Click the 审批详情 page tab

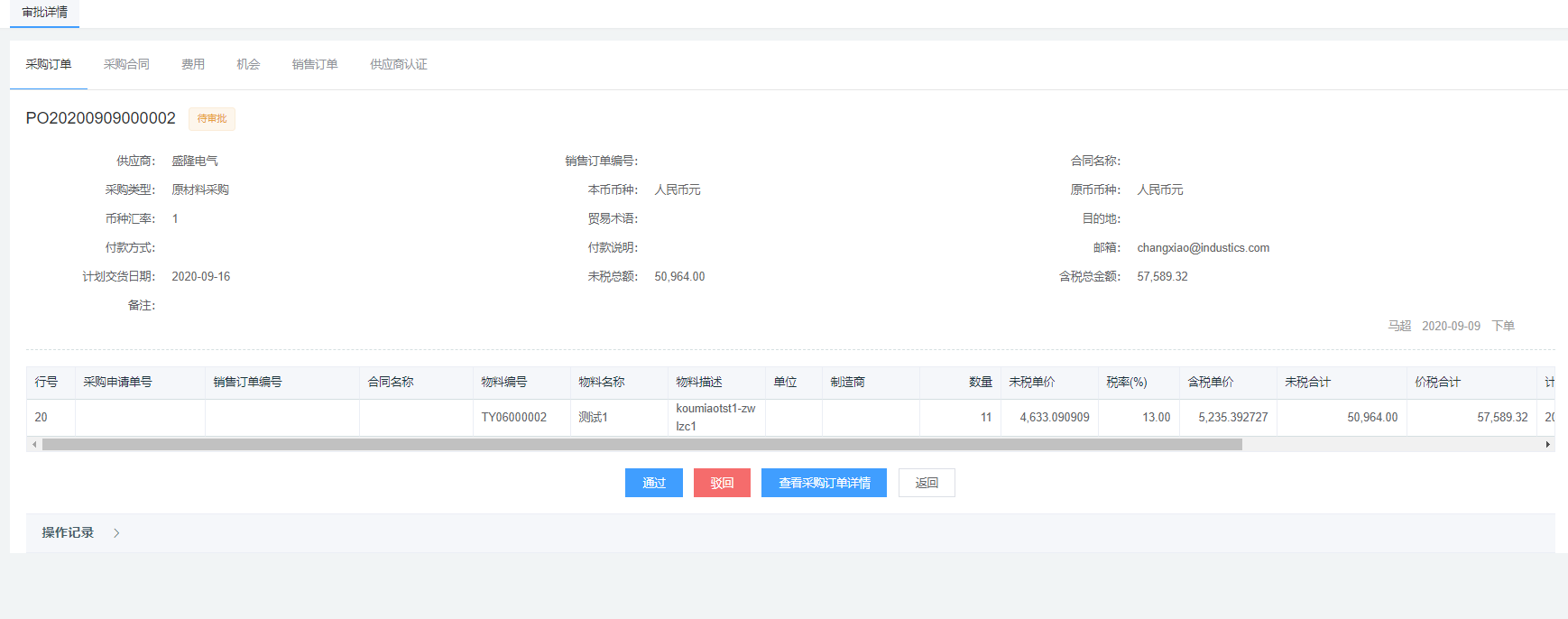45,13
